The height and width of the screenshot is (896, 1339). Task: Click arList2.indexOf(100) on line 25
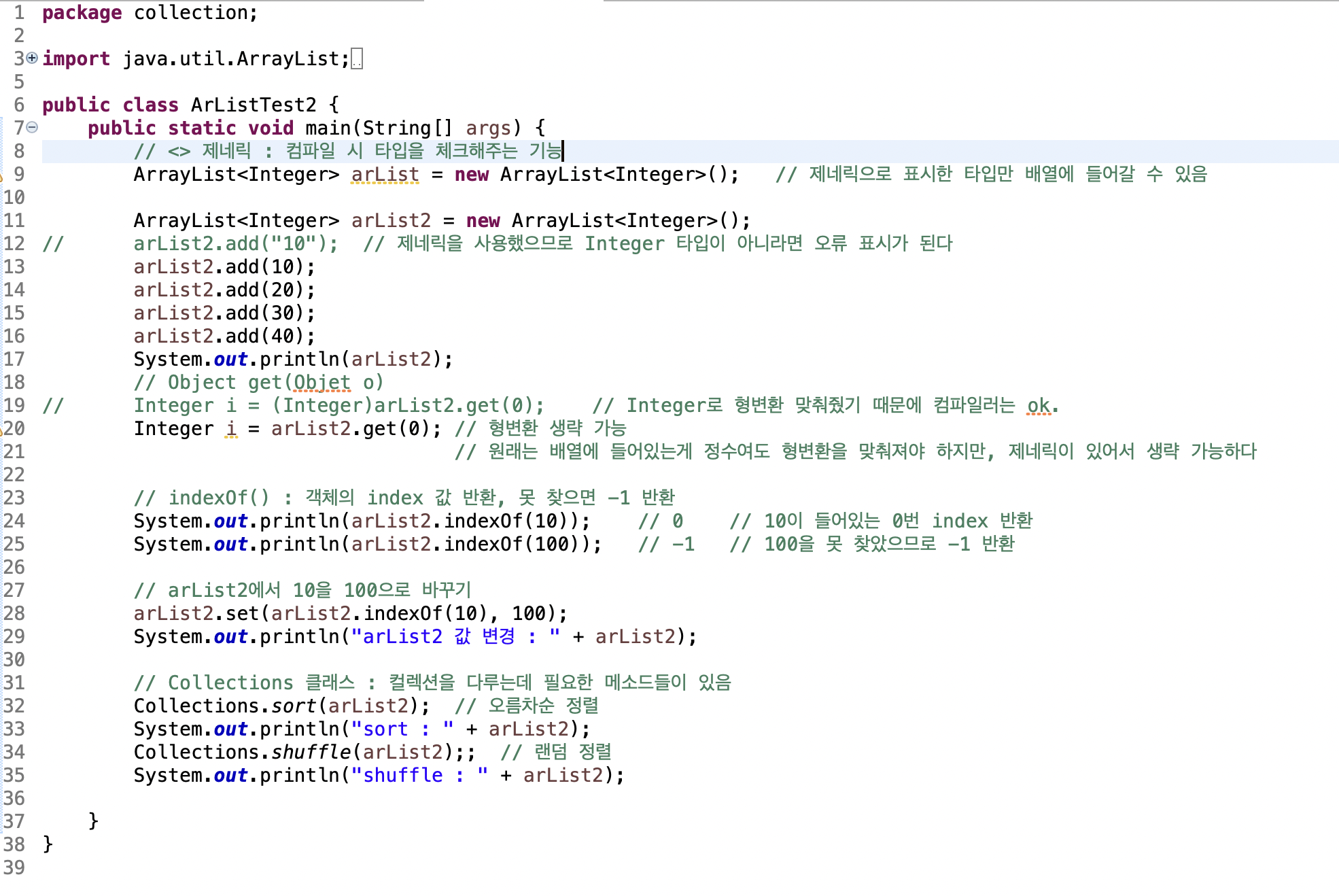point(470,545)
